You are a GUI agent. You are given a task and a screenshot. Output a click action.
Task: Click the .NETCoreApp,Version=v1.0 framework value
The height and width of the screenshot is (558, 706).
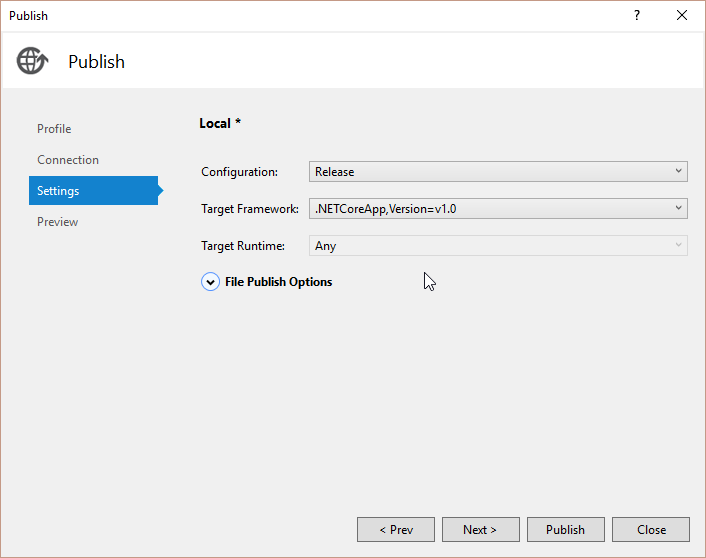pos(385,209)
